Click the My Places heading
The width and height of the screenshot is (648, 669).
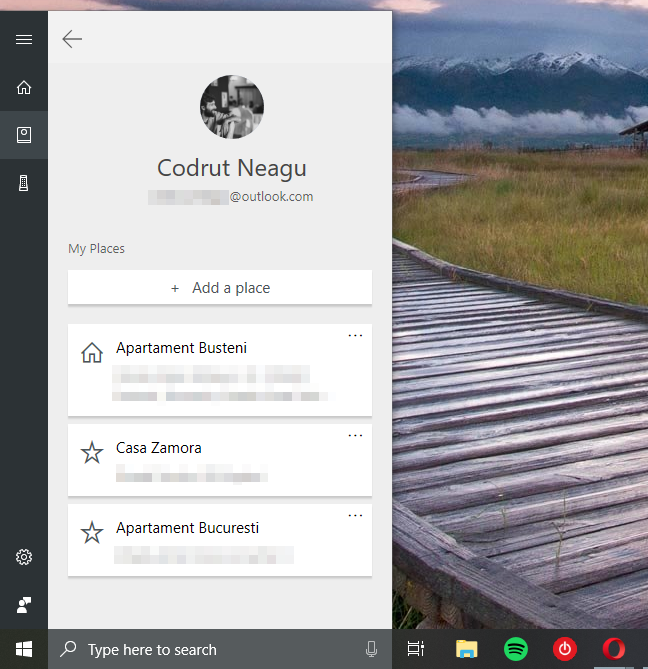96,249
